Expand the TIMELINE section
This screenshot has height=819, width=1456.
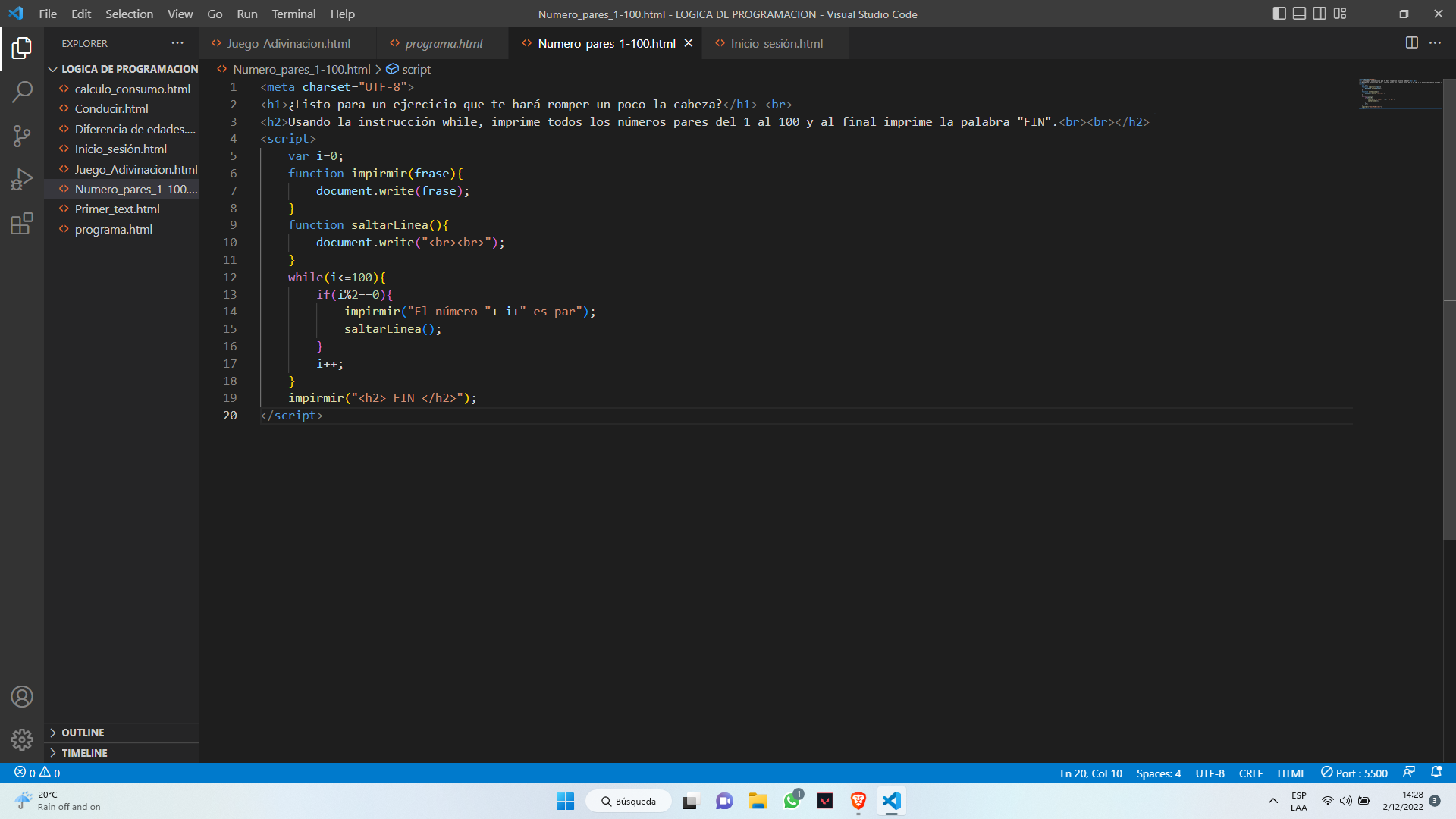tap(122, 753)
